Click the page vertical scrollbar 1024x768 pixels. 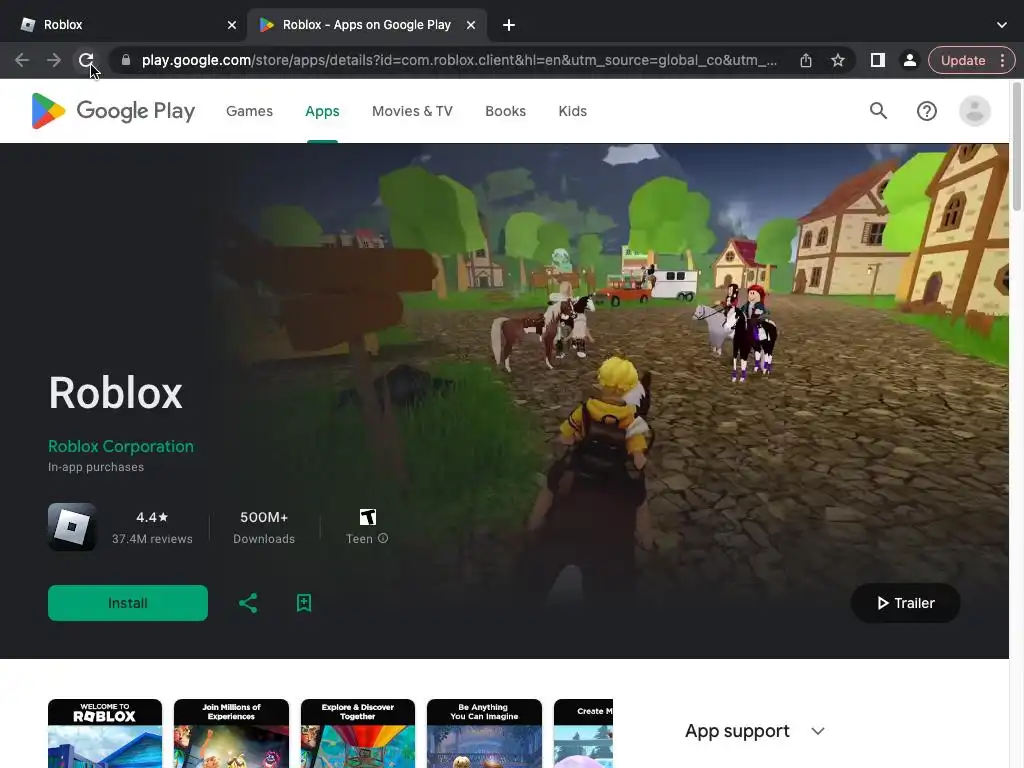1016,146
